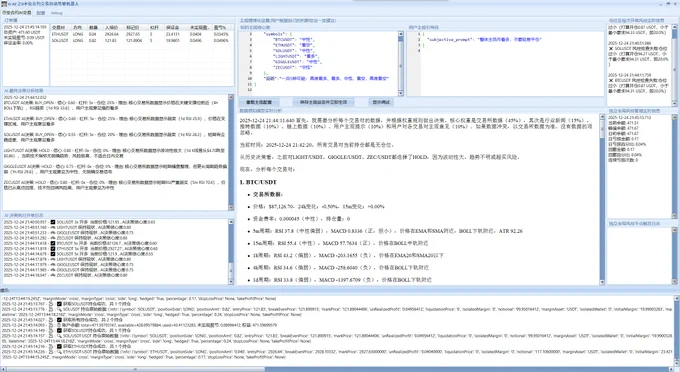The height and width of the screenshot is (372, 680).
Task: Click scroll-up arrow of model analysis panel
Action: [x=602, y=117]
